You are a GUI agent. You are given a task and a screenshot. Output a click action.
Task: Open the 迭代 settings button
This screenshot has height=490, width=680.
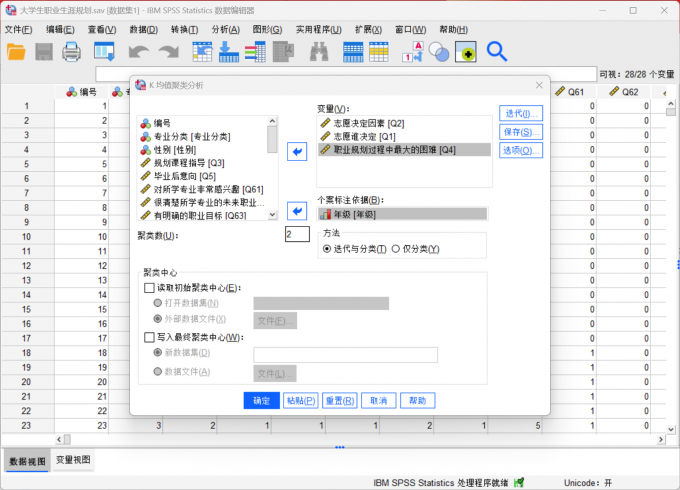[x=520, y=114]
